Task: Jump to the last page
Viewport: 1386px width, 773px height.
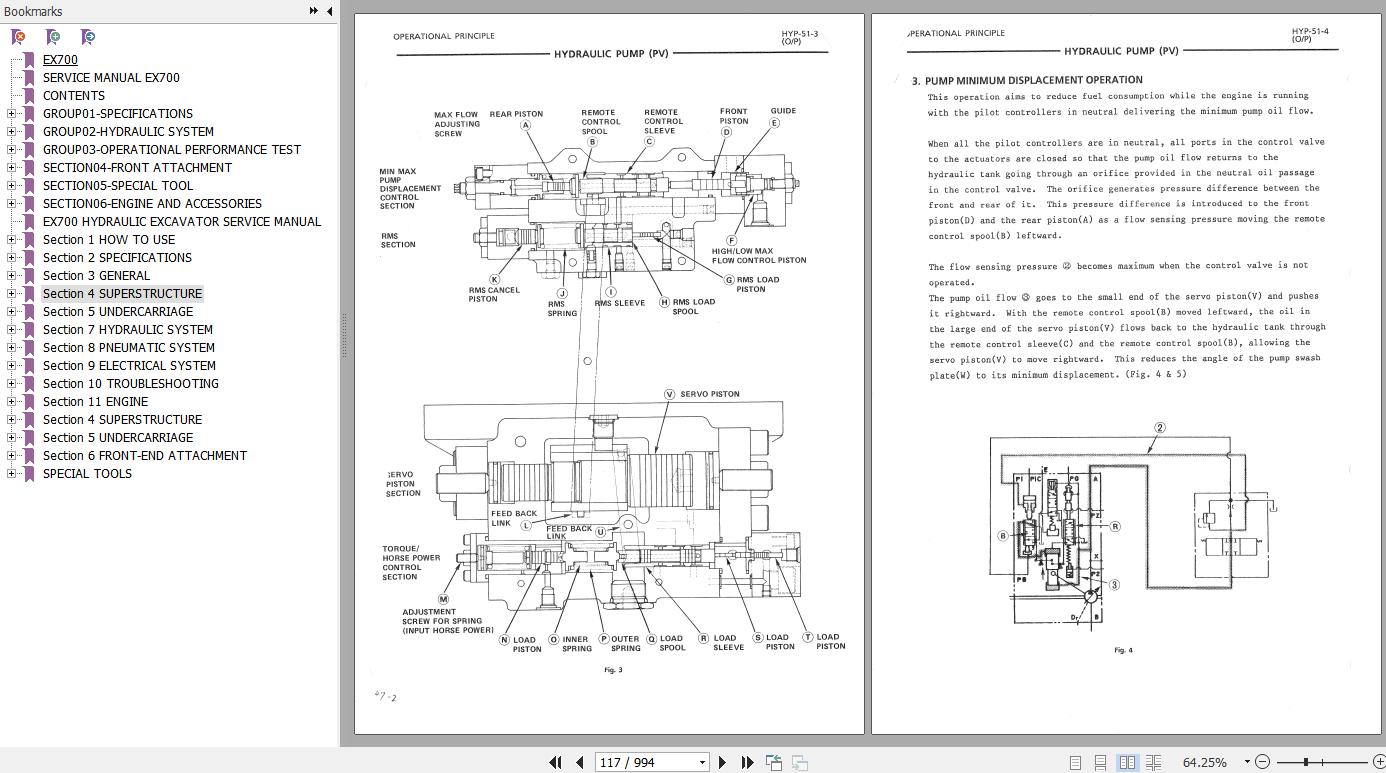Action: pos(747,762)
